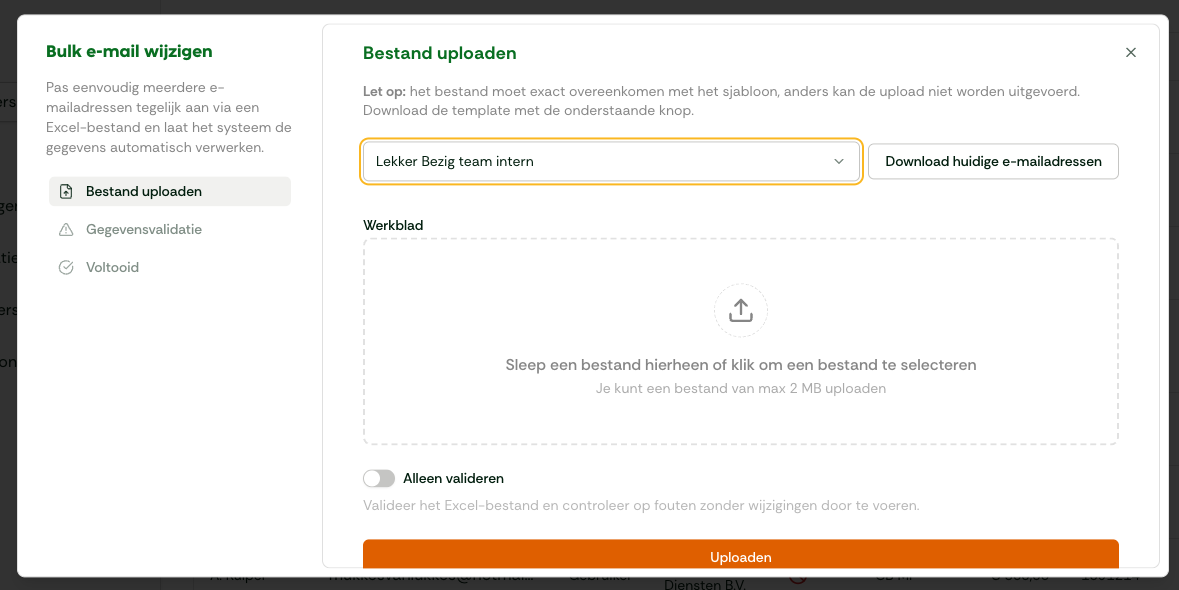The height and width of the screenshot is (590, 1179).
Task: Select the Bestand uploaden step label
Action: tap(144, 192)
